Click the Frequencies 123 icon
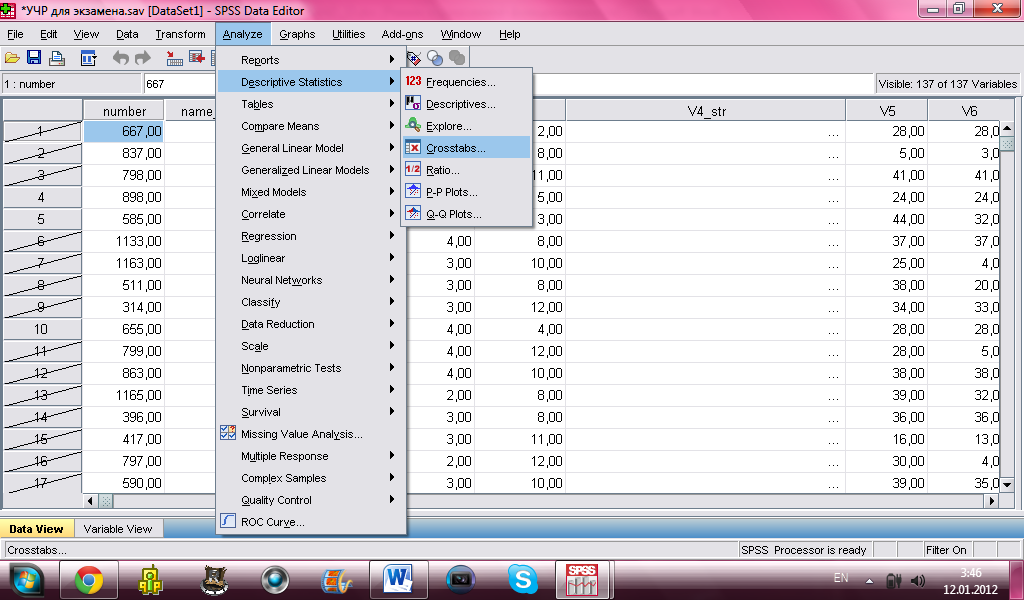This screenshot has width=1024, height=600. [x=413, y=81]
